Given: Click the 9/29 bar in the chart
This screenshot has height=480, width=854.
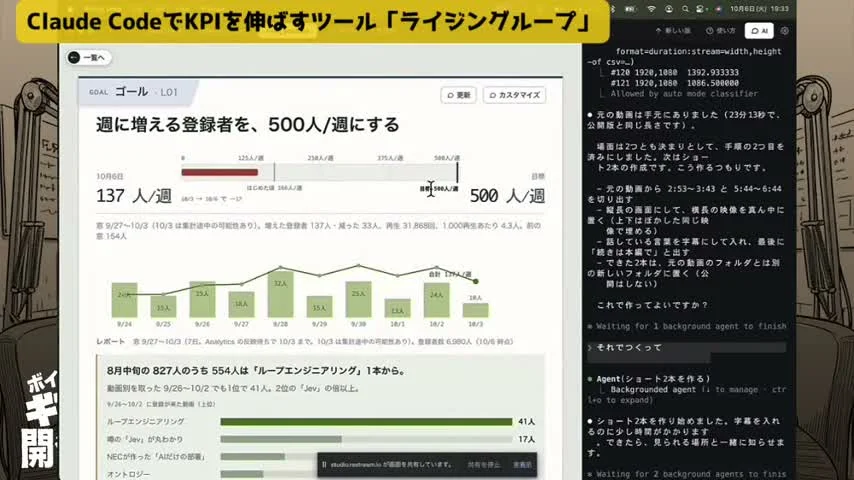Looking at the screenshot, I should click(319, 307).
